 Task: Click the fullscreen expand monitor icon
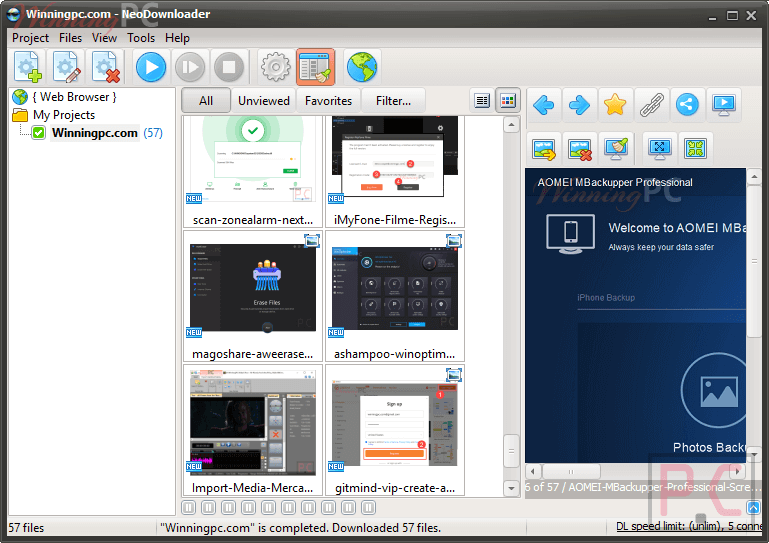pyautogui.click(x=659, y=149)
